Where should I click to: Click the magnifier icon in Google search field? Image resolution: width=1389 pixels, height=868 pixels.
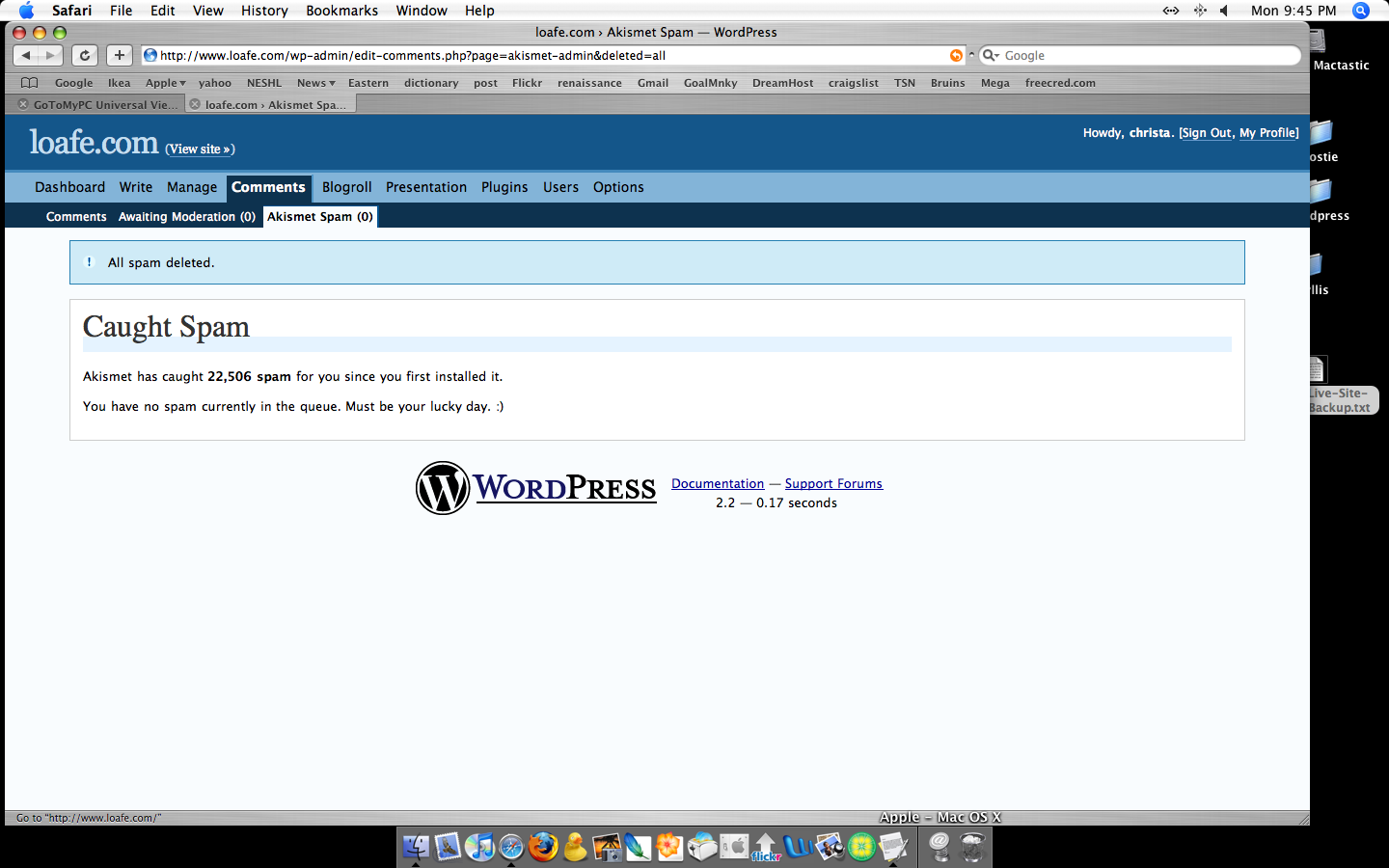tap(989, 56)
